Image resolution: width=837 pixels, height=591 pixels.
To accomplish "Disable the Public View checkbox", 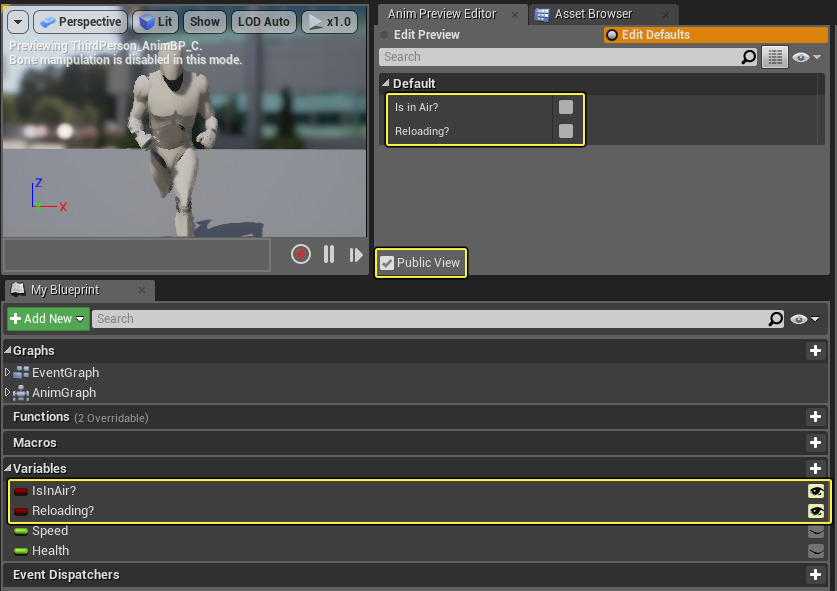I will pyautogui.click(x=386, y=263).
